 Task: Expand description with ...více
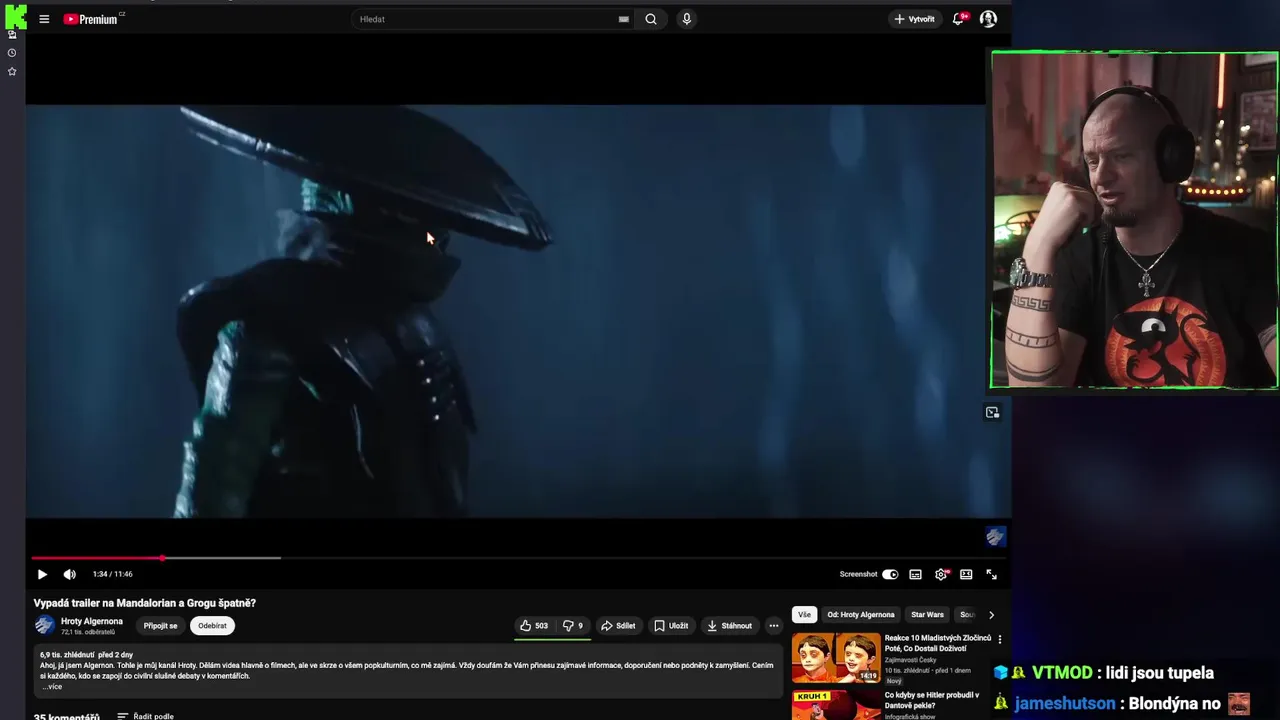point(52,687)
